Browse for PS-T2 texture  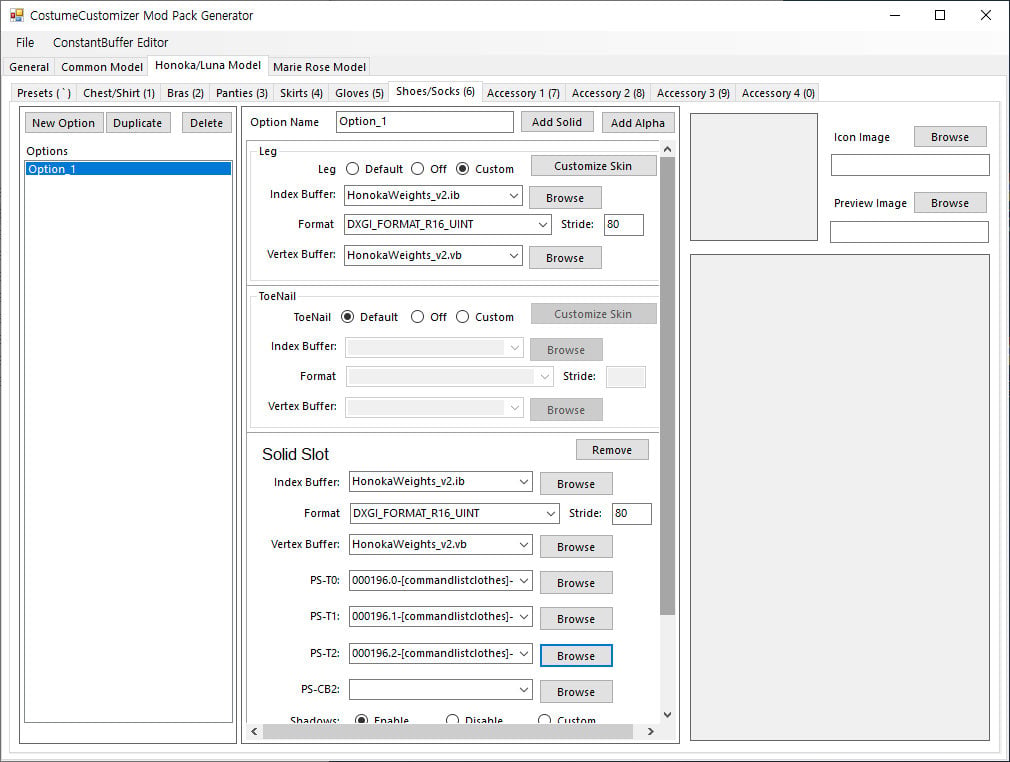coord(576,656)
